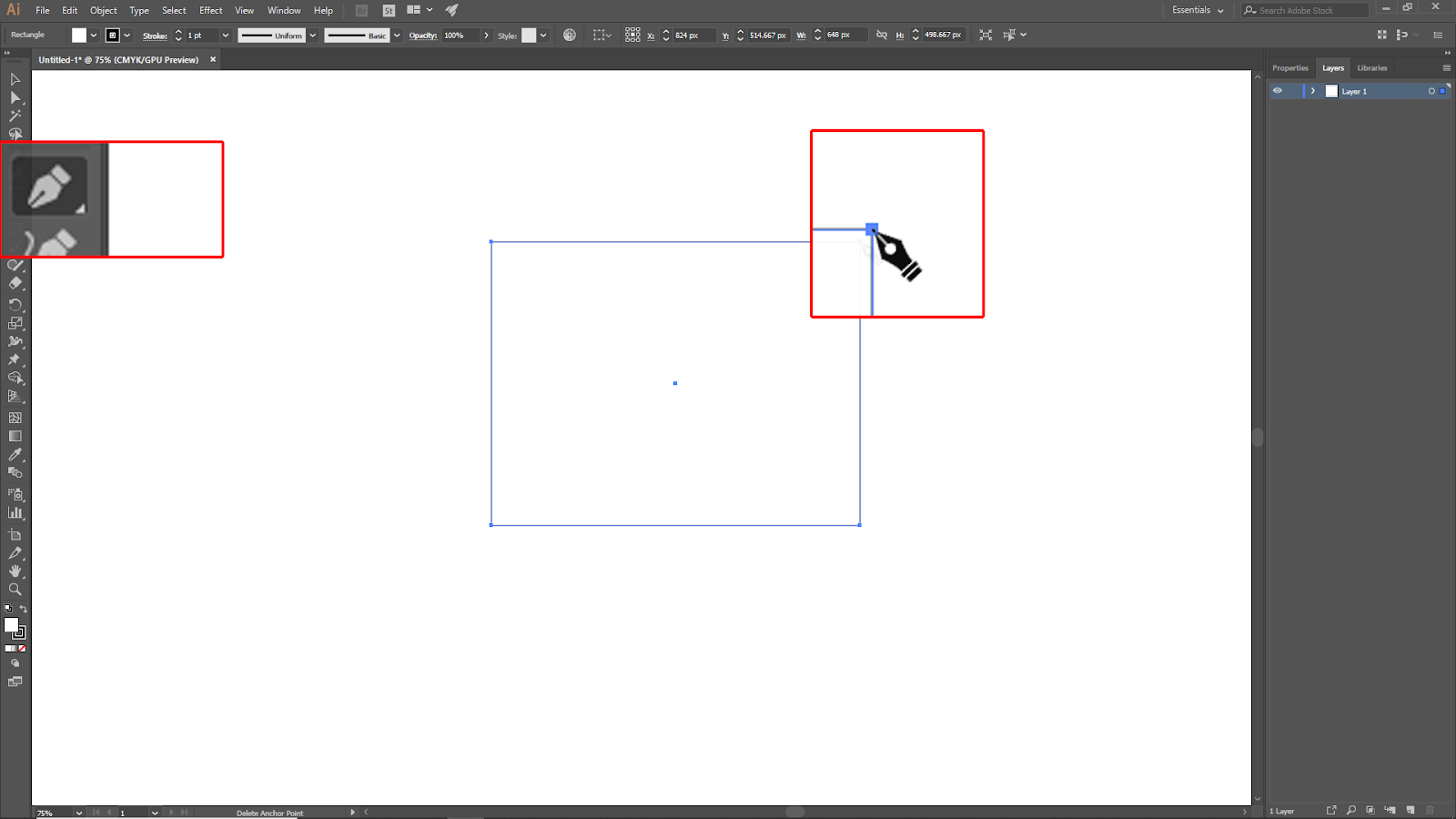Click the Opacity label link
Screen dimensions: 1456x819
[x=423, y=35]
